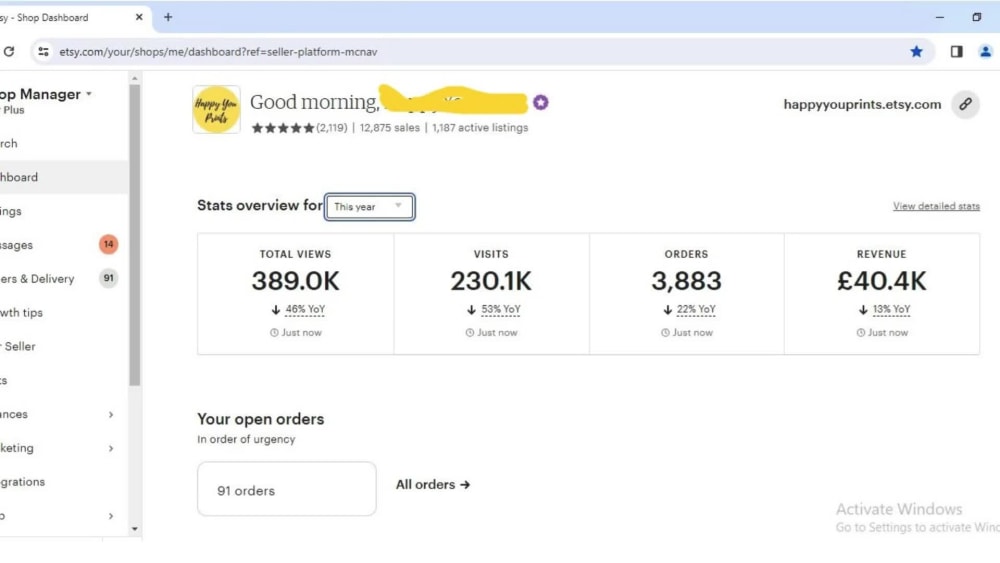Click the 14 messages notification badge
Viewport: 1000px width, 563px height.
pyautogui.click(x=108, y=244)
